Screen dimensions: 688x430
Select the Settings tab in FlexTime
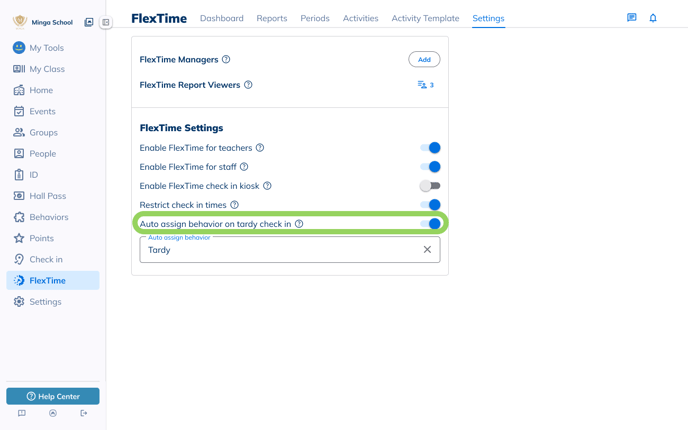point(488,18)
